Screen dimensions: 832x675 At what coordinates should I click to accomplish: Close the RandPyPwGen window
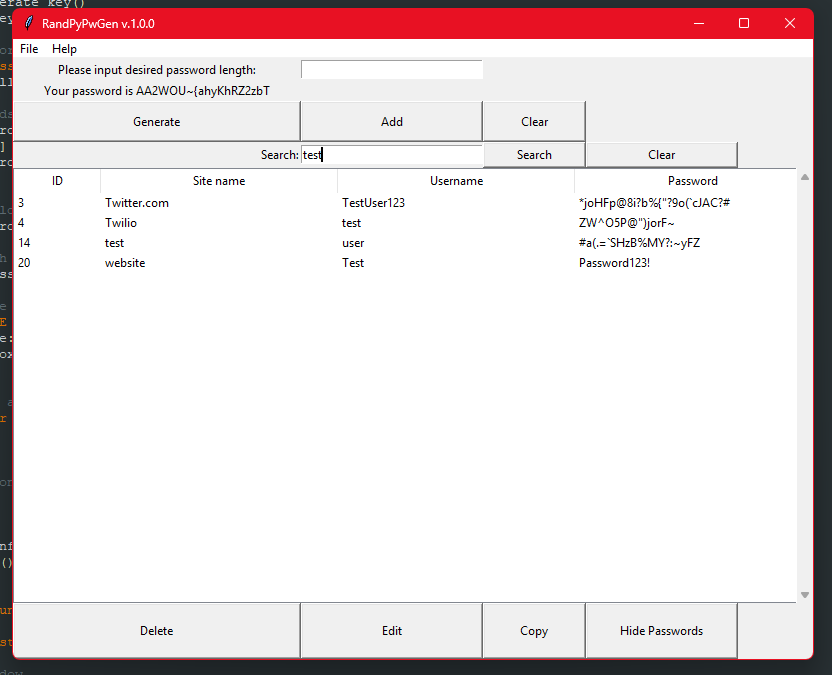pyautogui.click(x=790, y=23)
